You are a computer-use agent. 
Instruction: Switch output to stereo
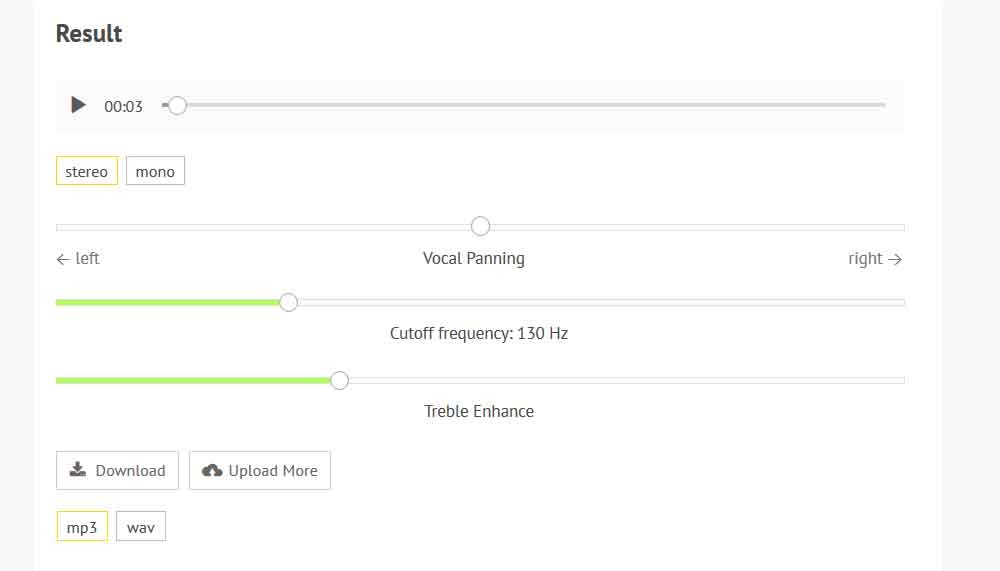tap(87, 171)
